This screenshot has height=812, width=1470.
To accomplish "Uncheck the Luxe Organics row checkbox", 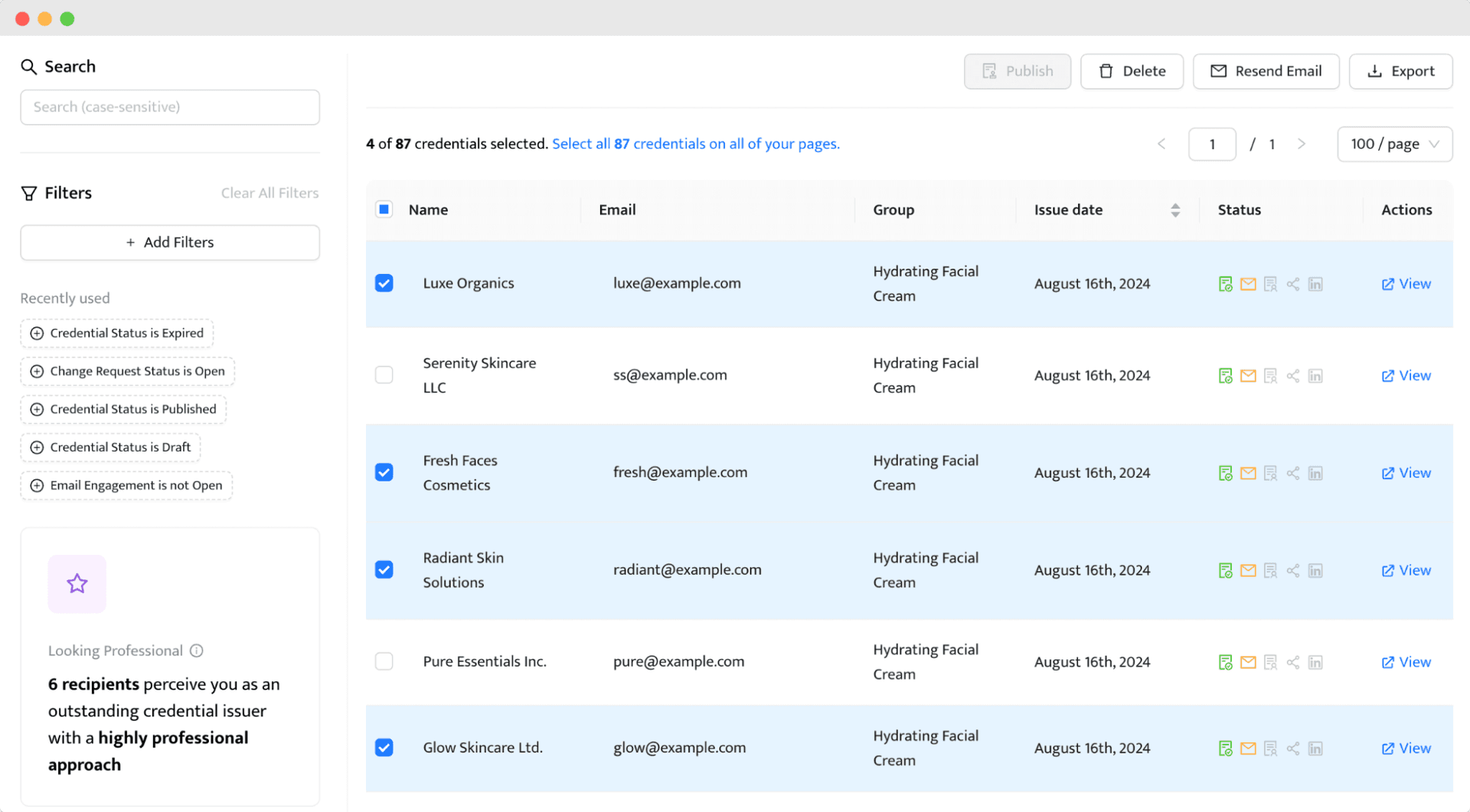I will tap(384, 283).
